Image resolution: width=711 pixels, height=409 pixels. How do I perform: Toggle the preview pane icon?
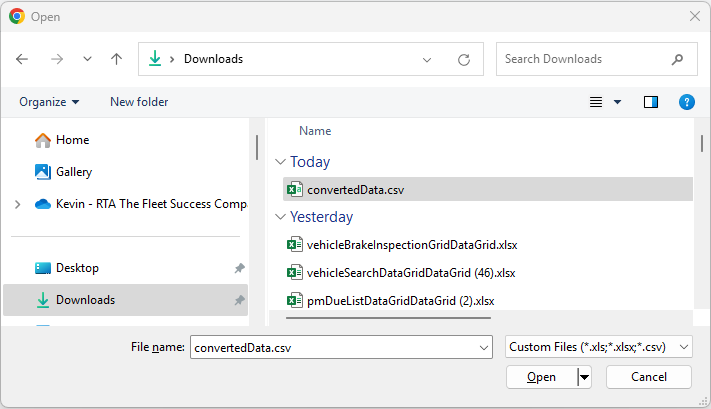(x=651, y=102)
